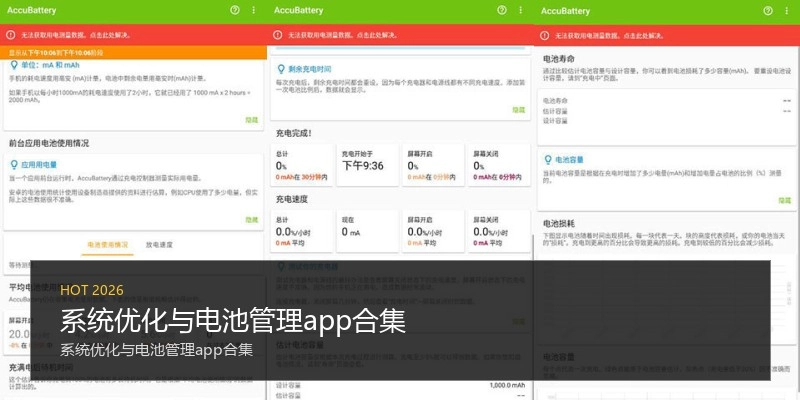Click lightbulb icon beside 应用用电量
Viewport: 800px width, 400px height.
(14, 165)
